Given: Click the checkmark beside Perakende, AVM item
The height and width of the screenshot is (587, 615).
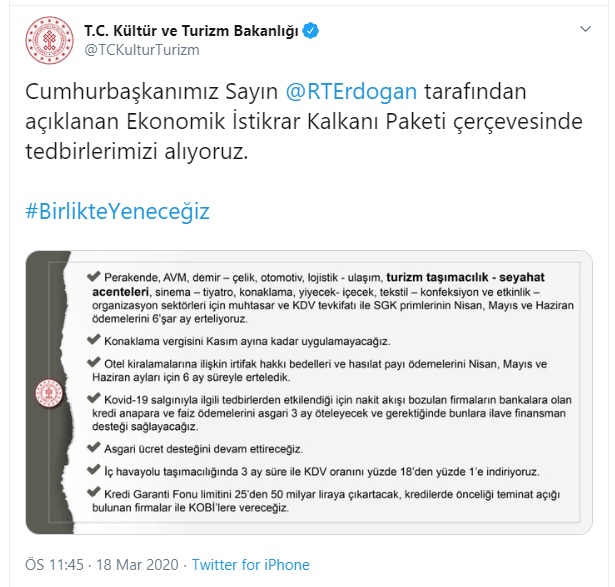Looking at the screenshot, I should 94,276.
